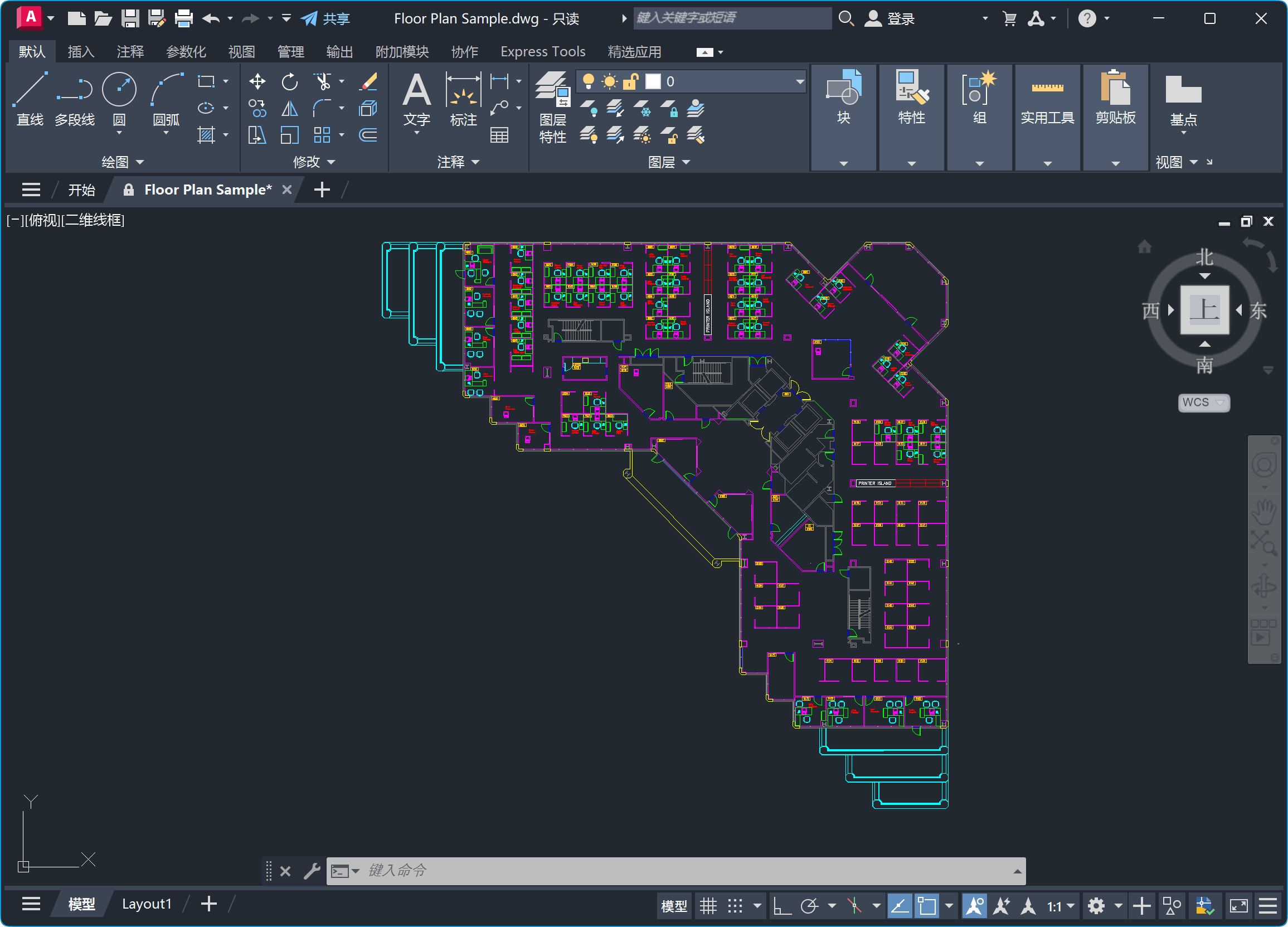Click the Hatch tool icon
1288x927 pixels.
(x=206, y=135)
